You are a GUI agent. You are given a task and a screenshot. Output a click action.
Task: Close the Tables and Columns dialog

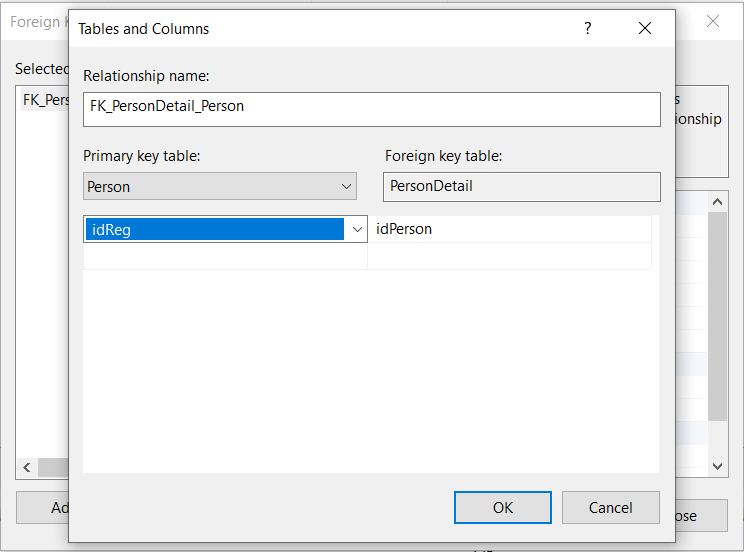pos(645,29)
